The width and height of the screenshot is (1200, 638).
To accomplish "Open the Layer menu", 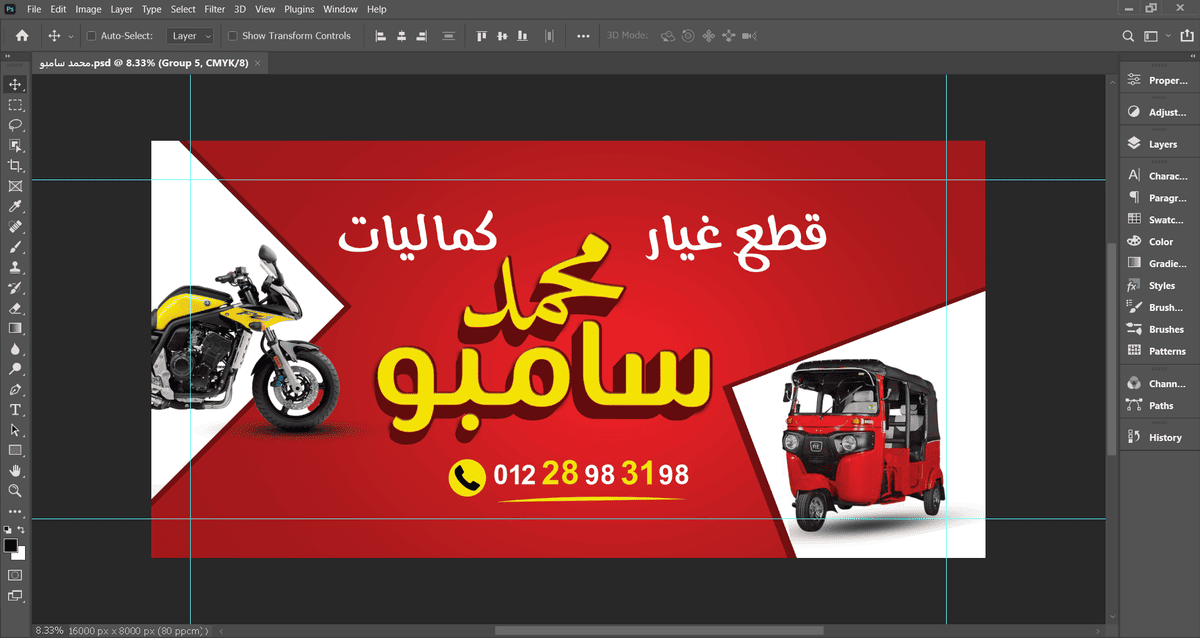I will [121, 9].
